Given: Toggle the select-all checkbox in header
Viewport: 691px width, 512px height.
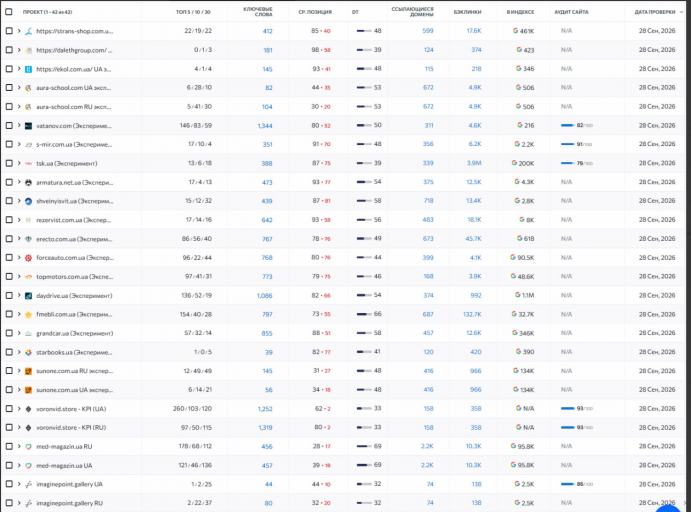Looking at the screenshot, I should tap(8, 12).
